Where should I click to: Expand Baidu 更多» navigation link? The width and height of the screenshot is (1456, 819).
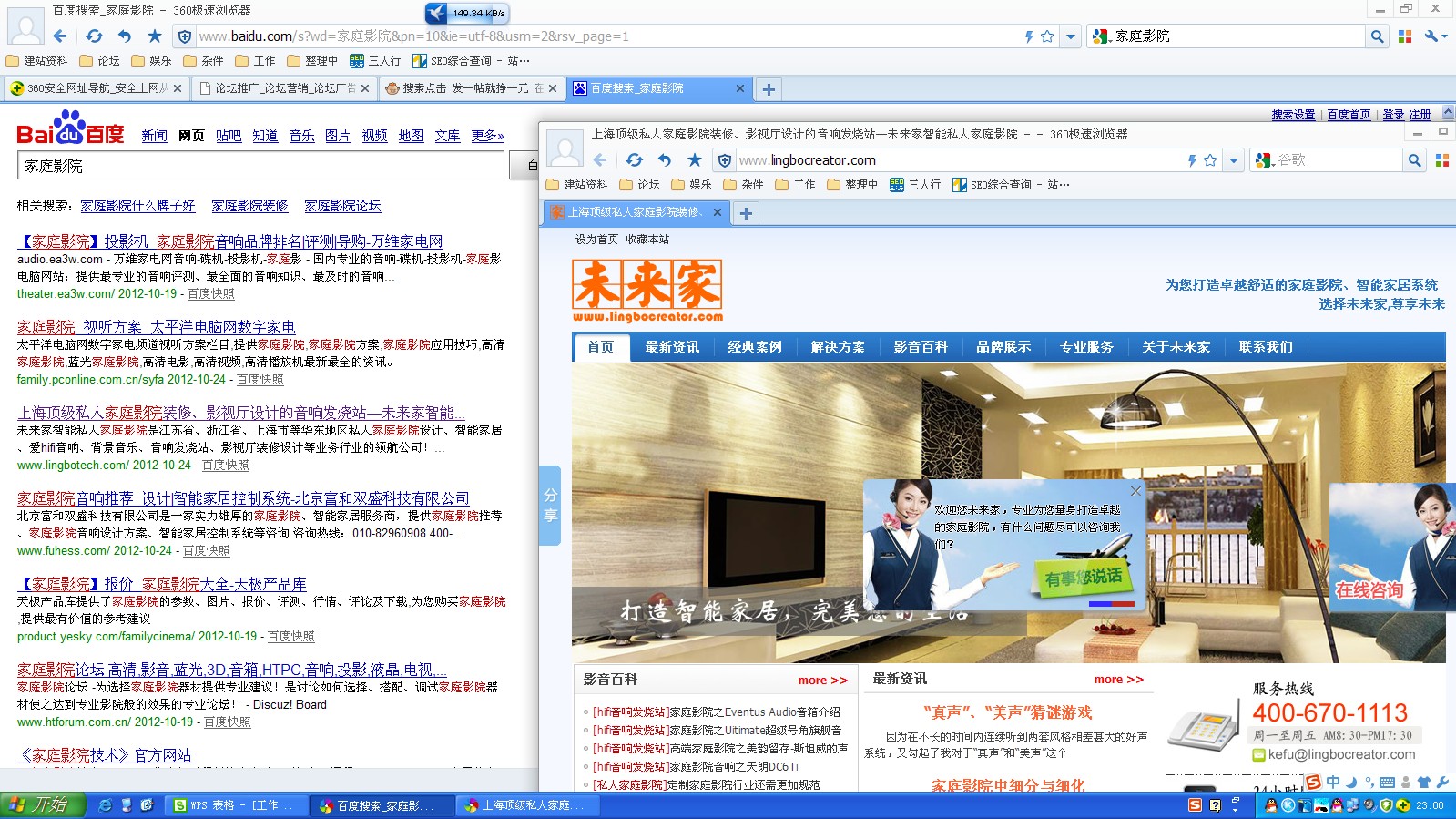pos(487,136)
